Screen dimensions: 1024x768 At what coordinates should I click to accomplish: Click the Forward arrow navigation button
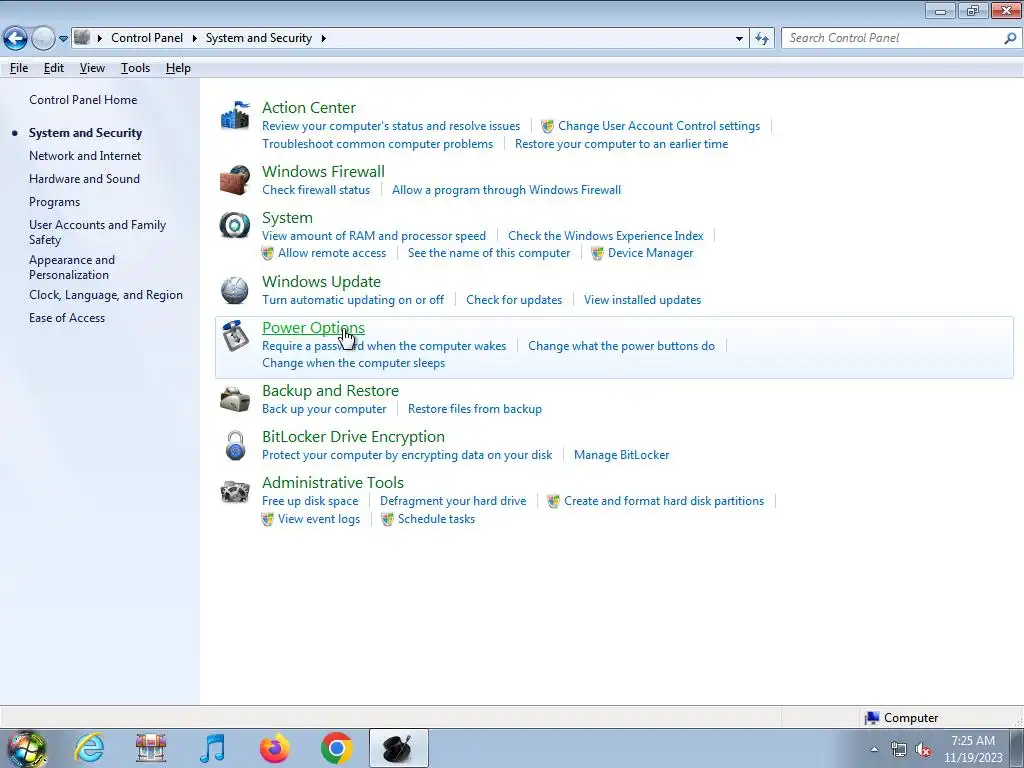pos(43,39)
